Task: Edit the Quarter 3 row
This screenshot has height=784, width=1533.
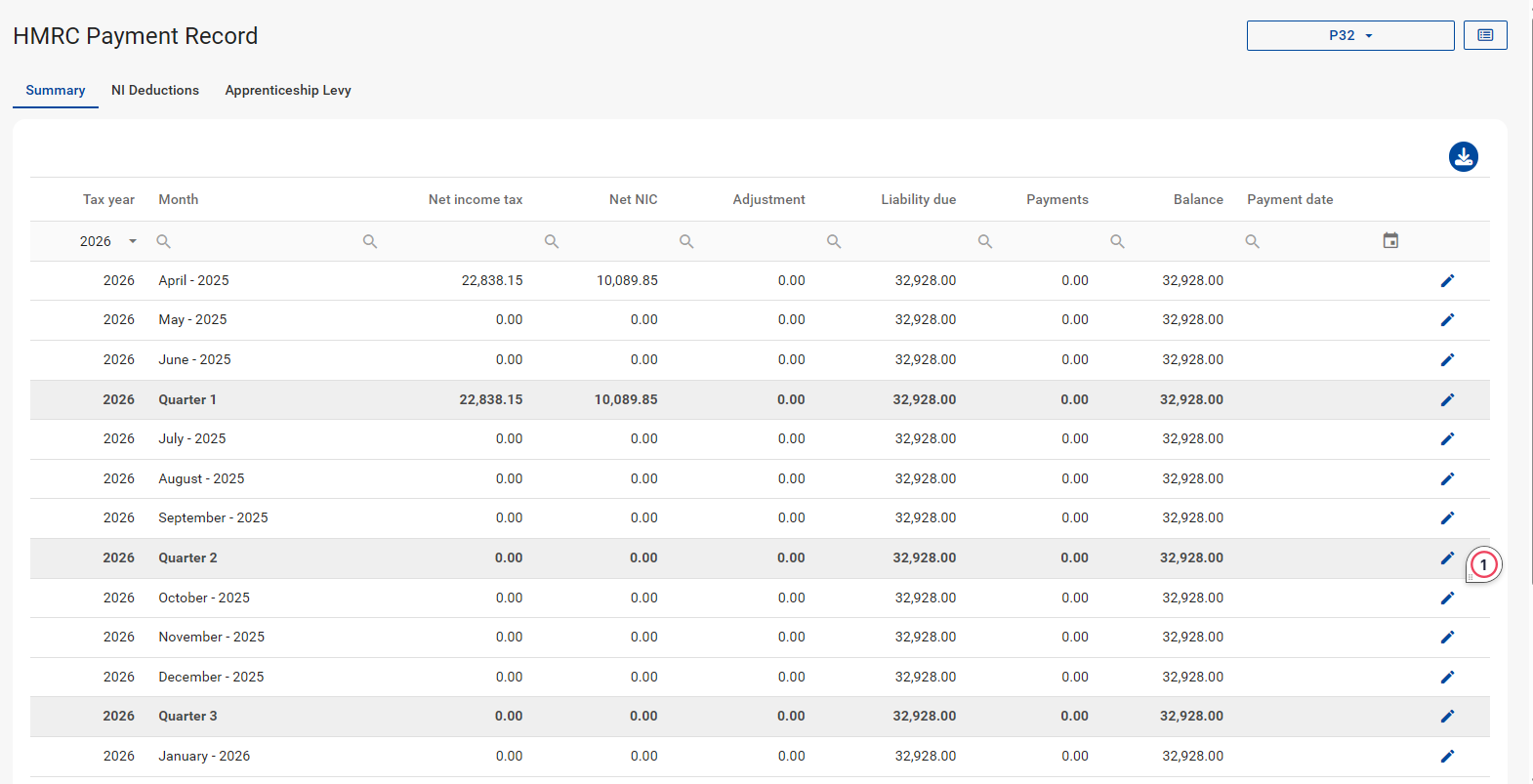Action: point(1447,717)
